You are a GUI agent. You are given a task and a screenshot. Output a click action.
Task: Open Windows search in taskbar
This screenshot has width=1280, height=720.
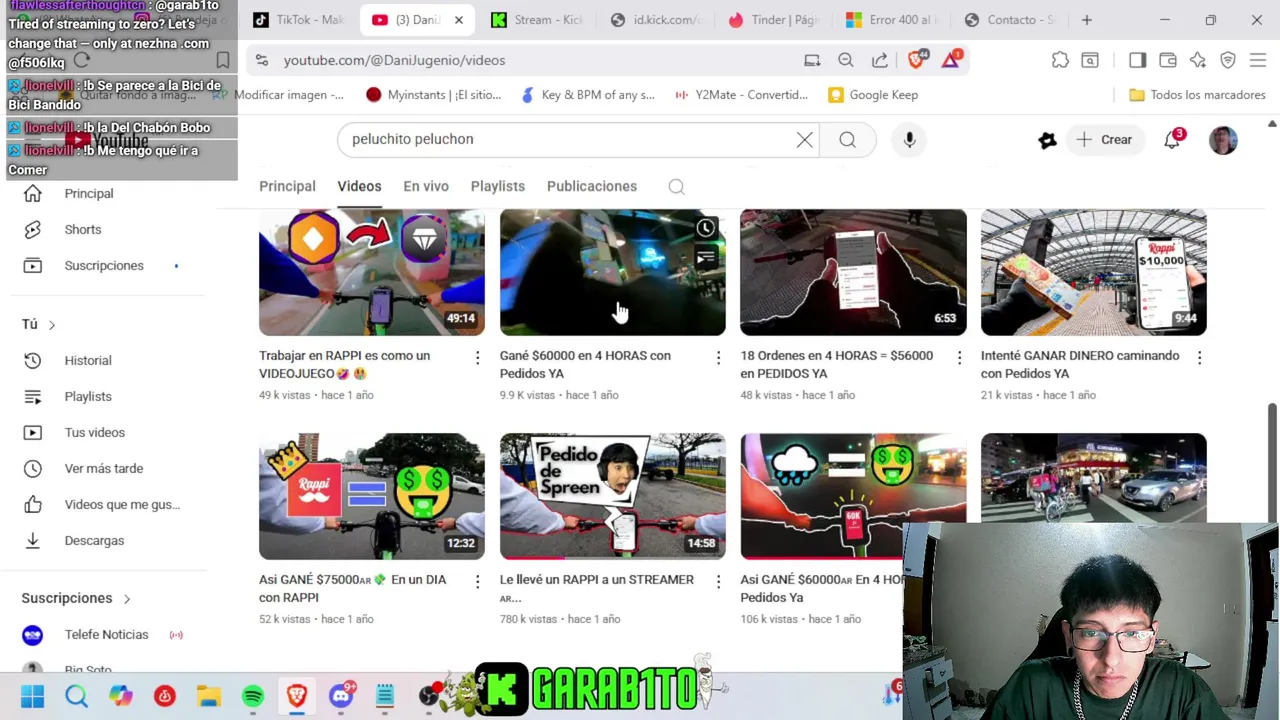coord(76,696)
